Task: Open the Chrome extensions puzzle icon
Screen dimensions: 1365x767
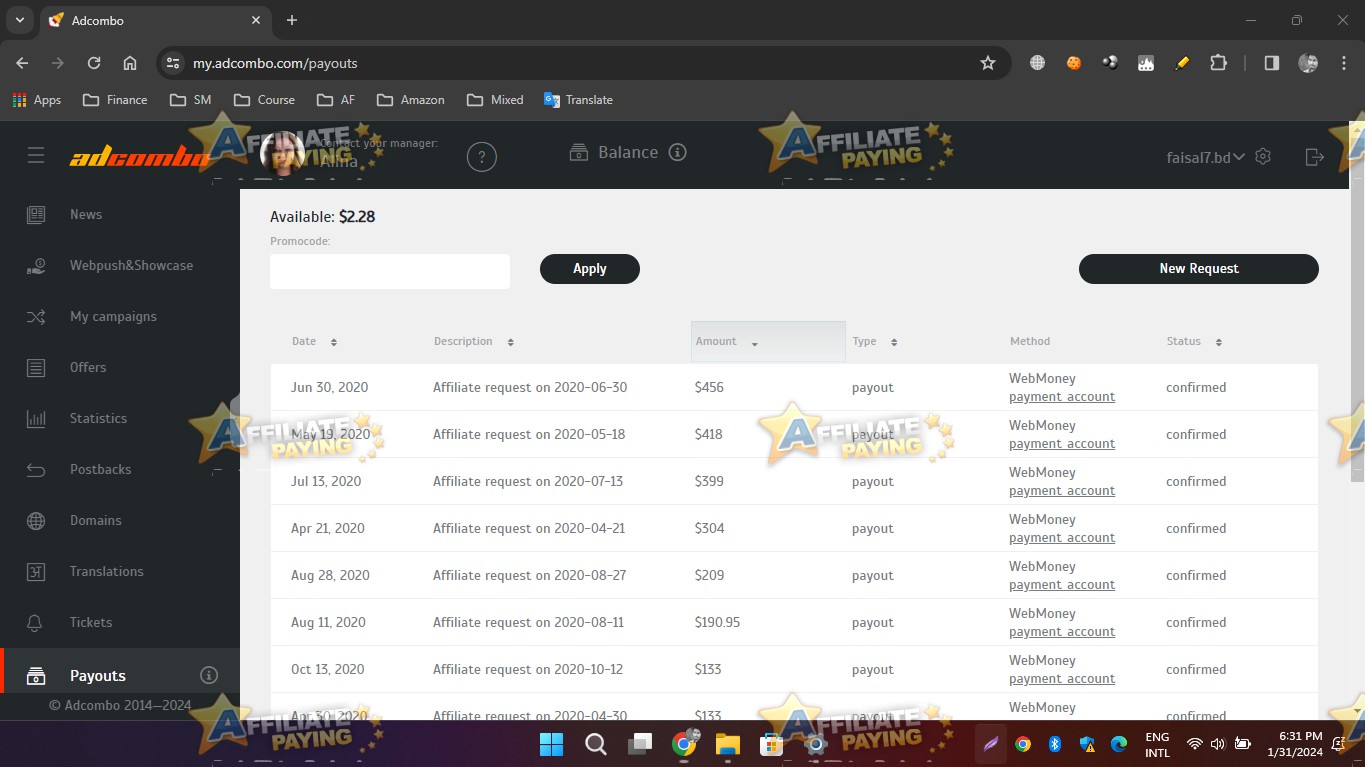Action: [x=1218, y=63]
